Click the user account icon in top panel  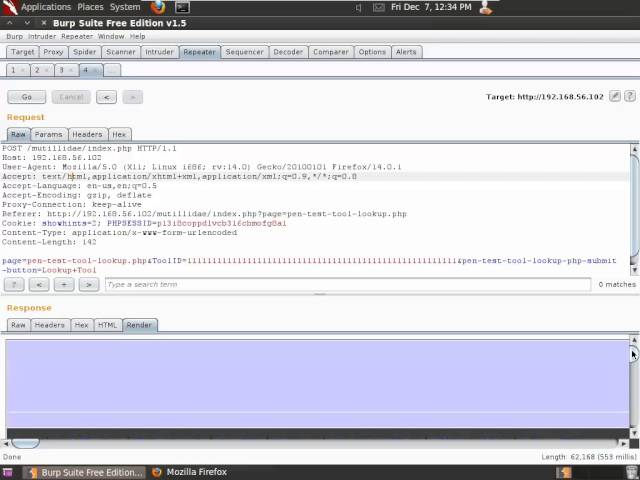(485, 7)
